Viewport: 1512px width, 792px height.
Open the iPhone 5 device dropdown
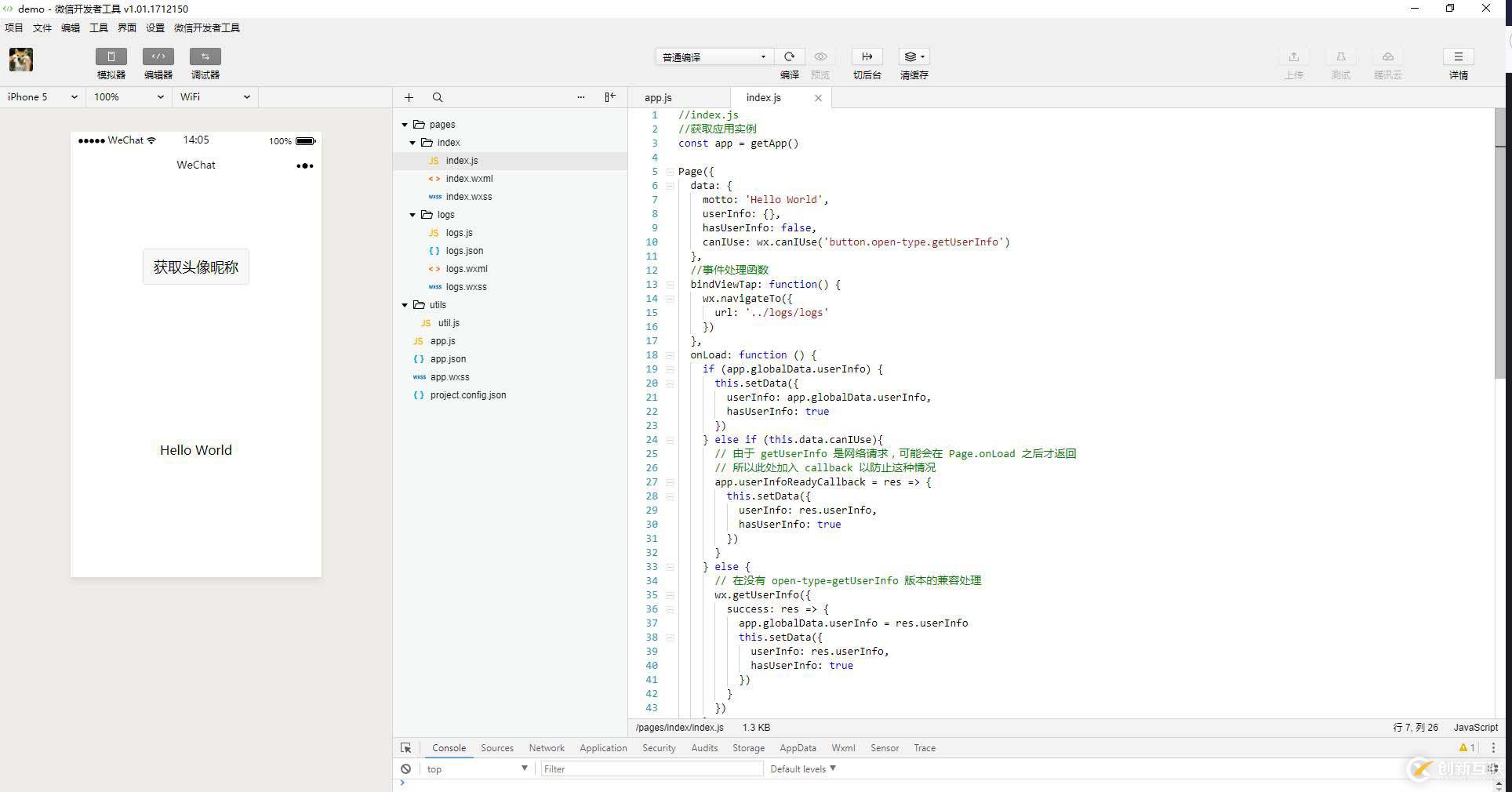[42, 96]
